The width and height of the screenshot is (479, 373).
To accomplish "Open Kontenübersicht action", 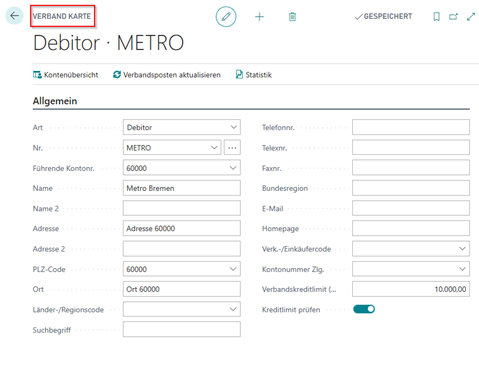I will point(66,75).
